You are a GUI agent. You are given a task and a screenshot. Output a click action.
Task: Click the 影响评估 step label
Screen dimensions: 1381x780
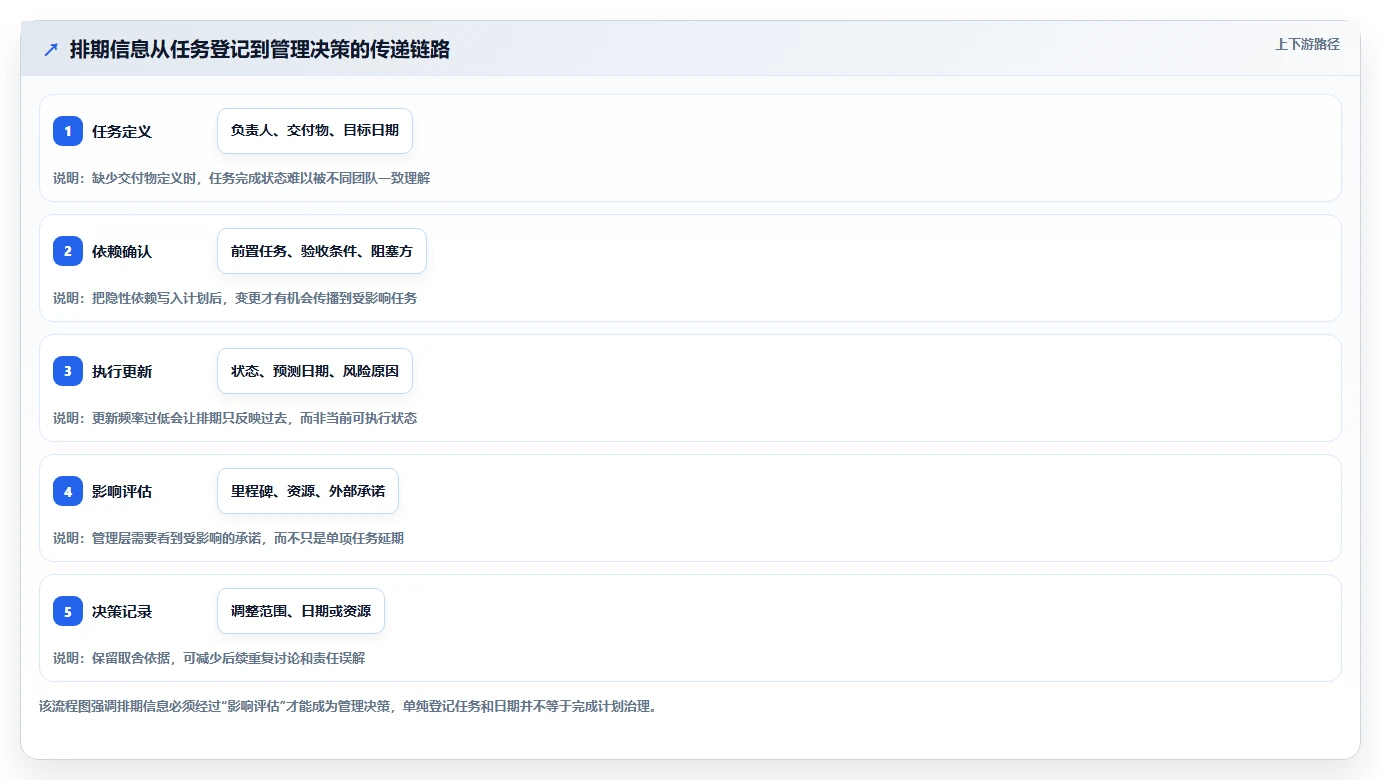tap(122, 491)
